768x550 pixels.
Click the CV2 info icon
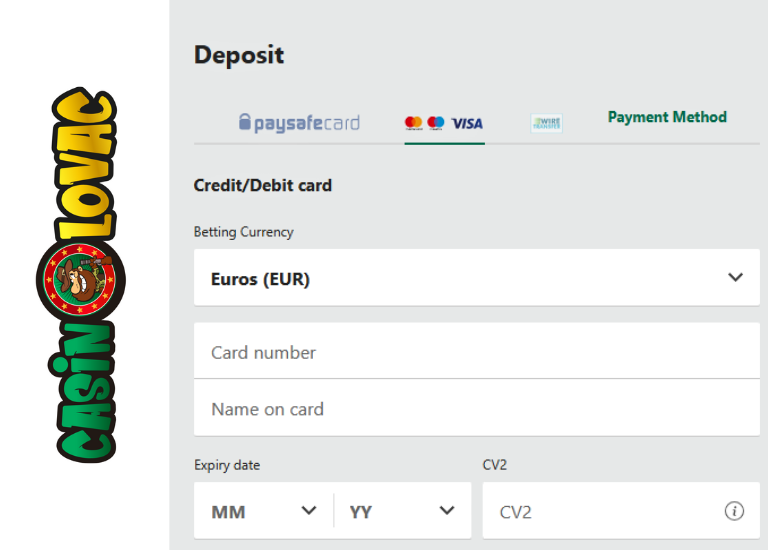pyautogui.click(x=734, y=511)
